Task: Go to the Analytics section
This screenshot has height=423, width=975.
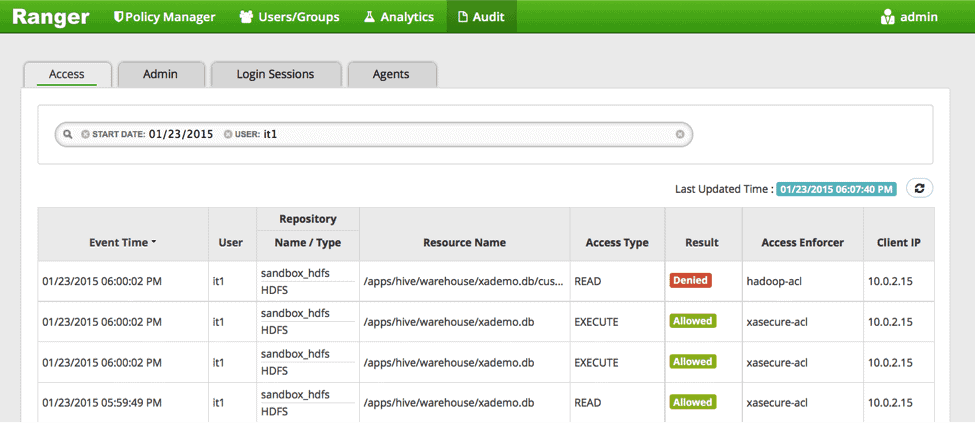Action: 398,17
